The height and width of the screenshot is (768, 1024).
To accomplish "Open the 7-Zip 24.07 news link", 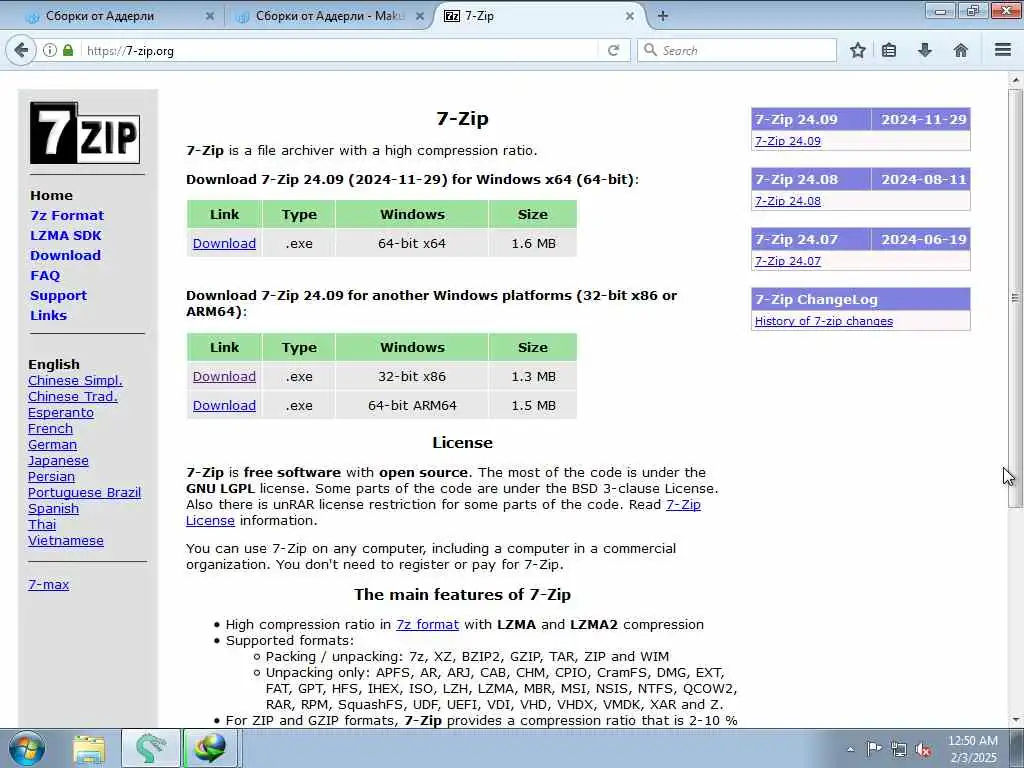I will [788, 261].
